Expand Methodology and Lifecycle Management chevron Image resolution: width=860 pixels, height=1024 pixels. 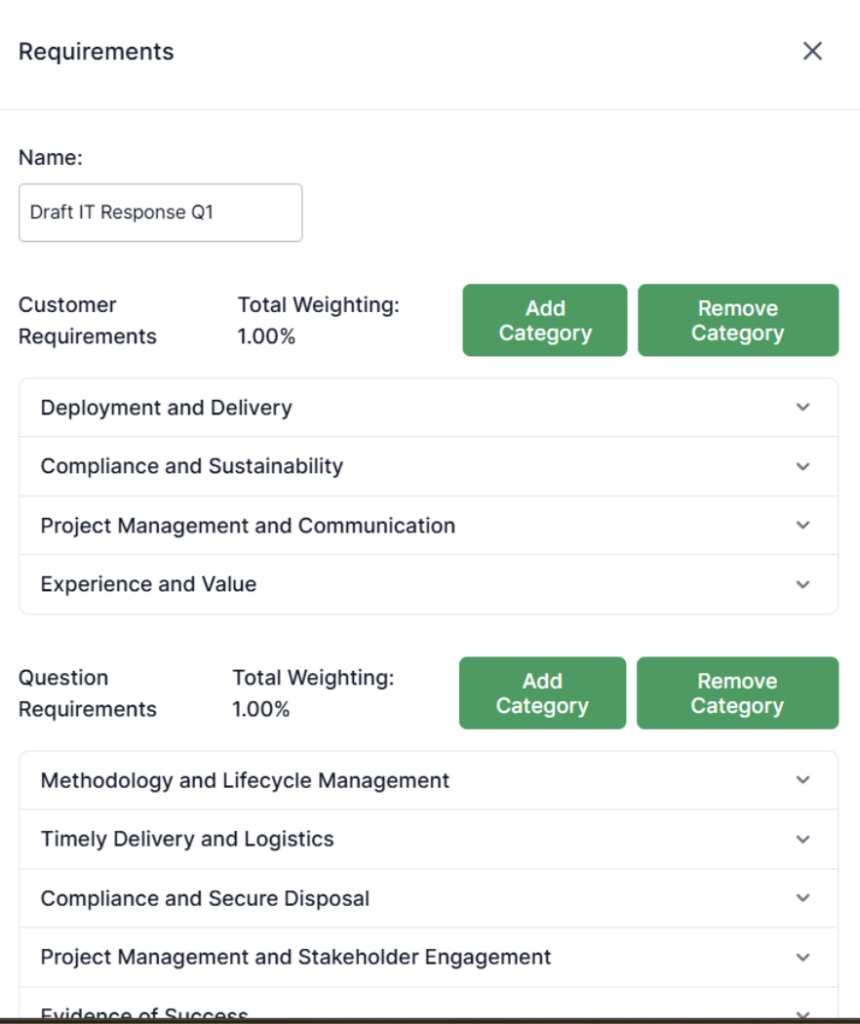tap(803, 780)
